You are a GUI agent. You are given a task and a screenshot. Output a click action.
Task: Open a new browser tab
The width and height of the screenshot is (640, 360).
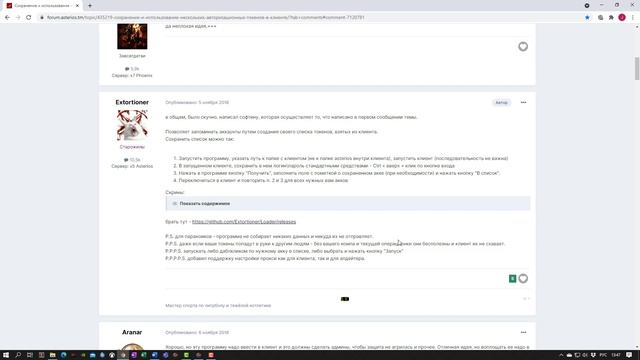click(x=90, y=6)
